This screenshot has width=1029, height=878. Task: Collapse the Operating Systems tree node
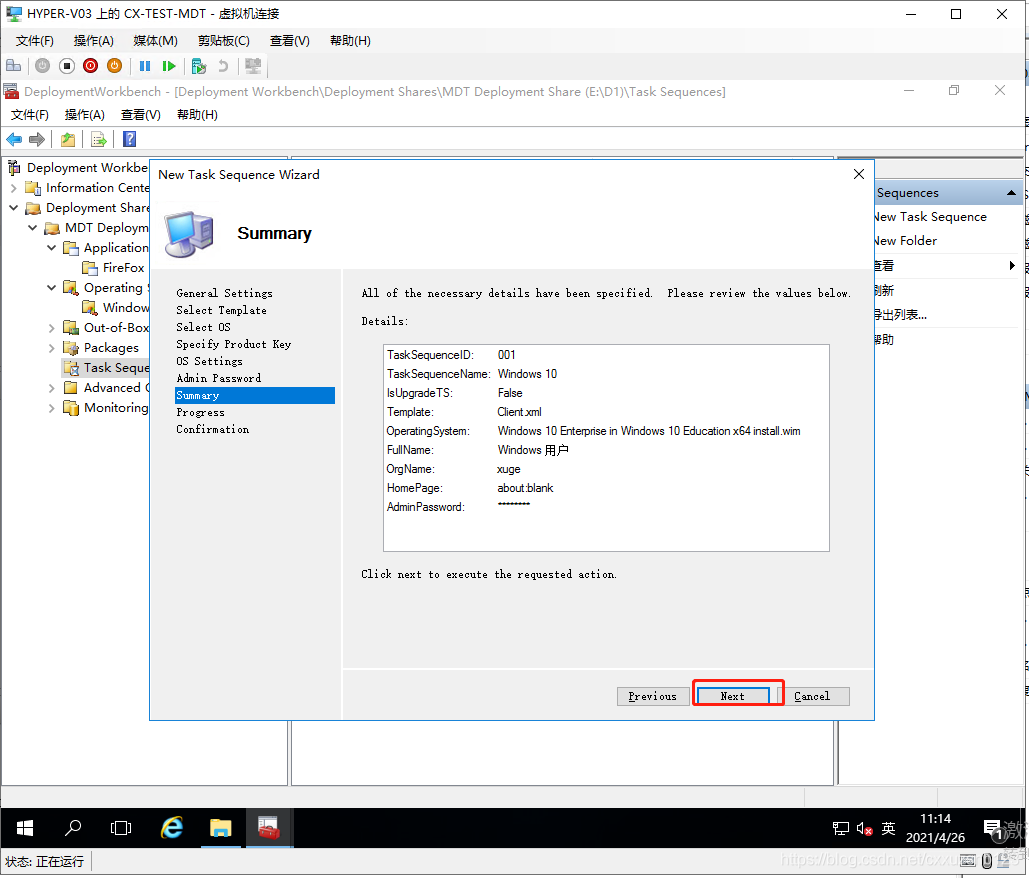pos(52,288)
